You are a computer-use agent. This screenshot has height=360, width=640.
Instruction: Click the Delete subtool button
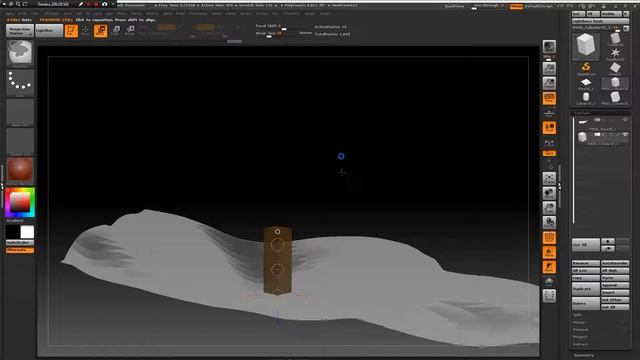pyautogui.click(x=586, y=303)
